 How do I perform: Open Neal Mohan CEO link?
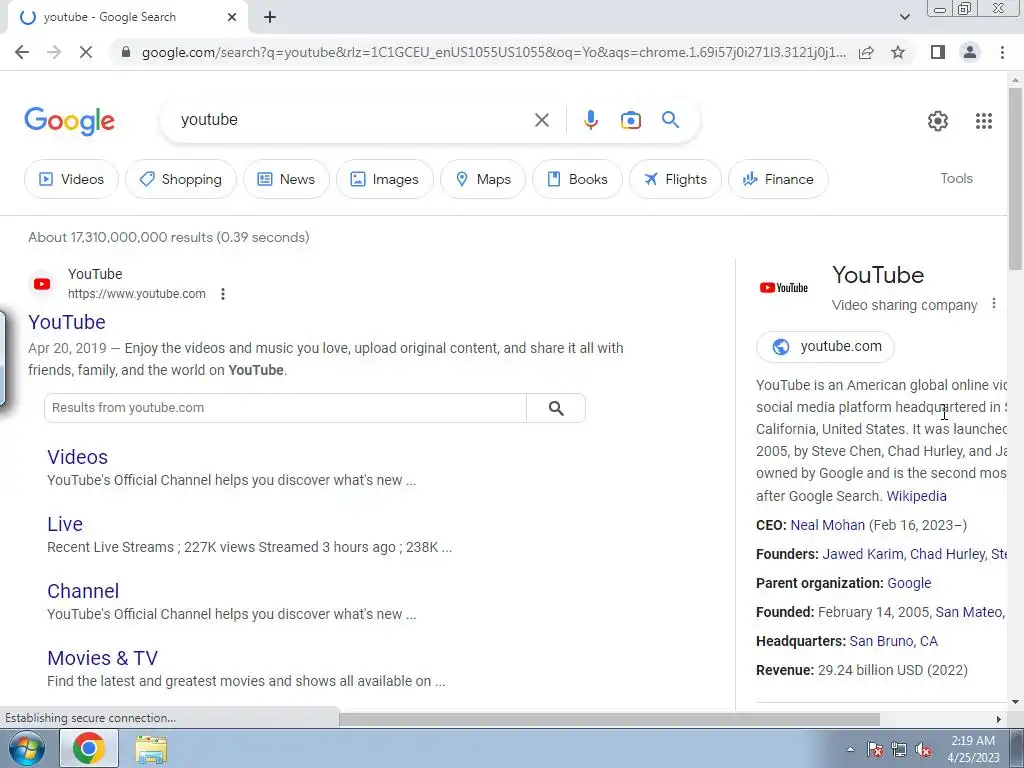pos(827,525)
